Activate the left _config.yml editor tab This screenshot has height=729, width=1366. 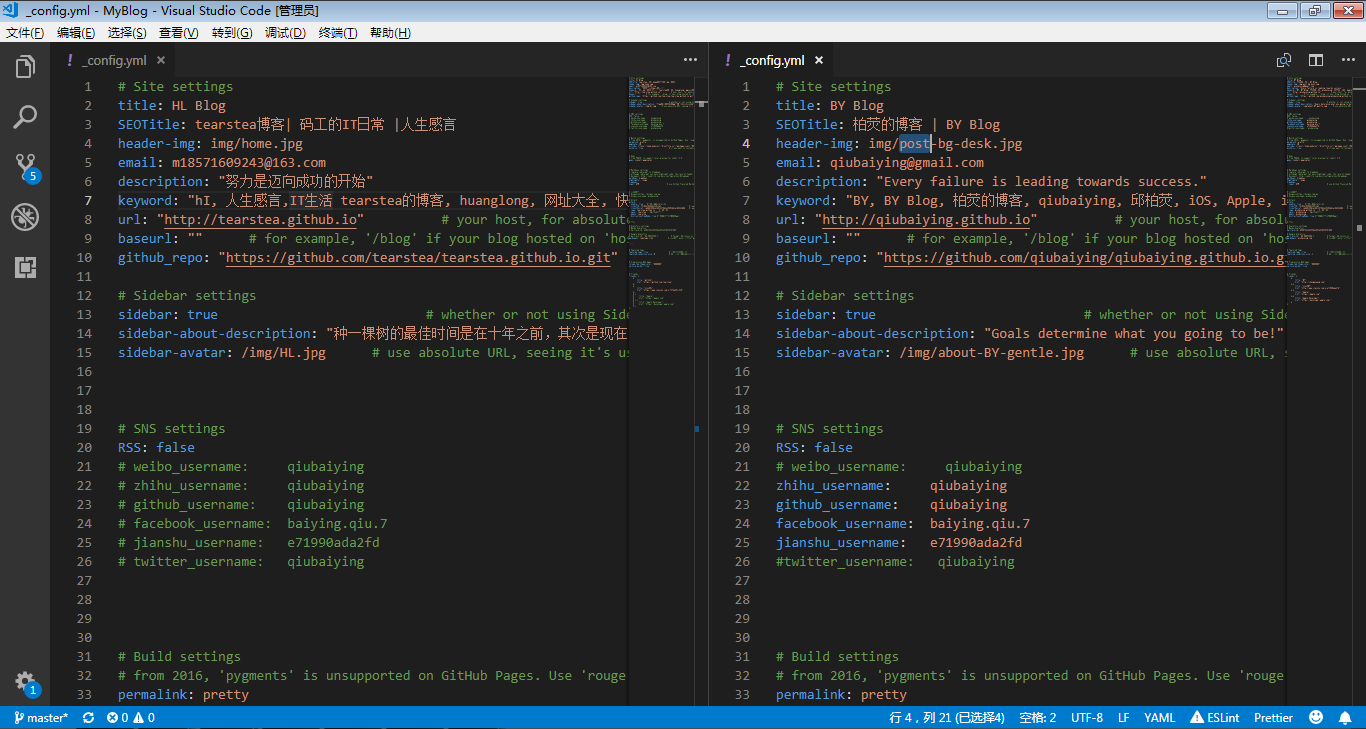(x=115, y=60)
